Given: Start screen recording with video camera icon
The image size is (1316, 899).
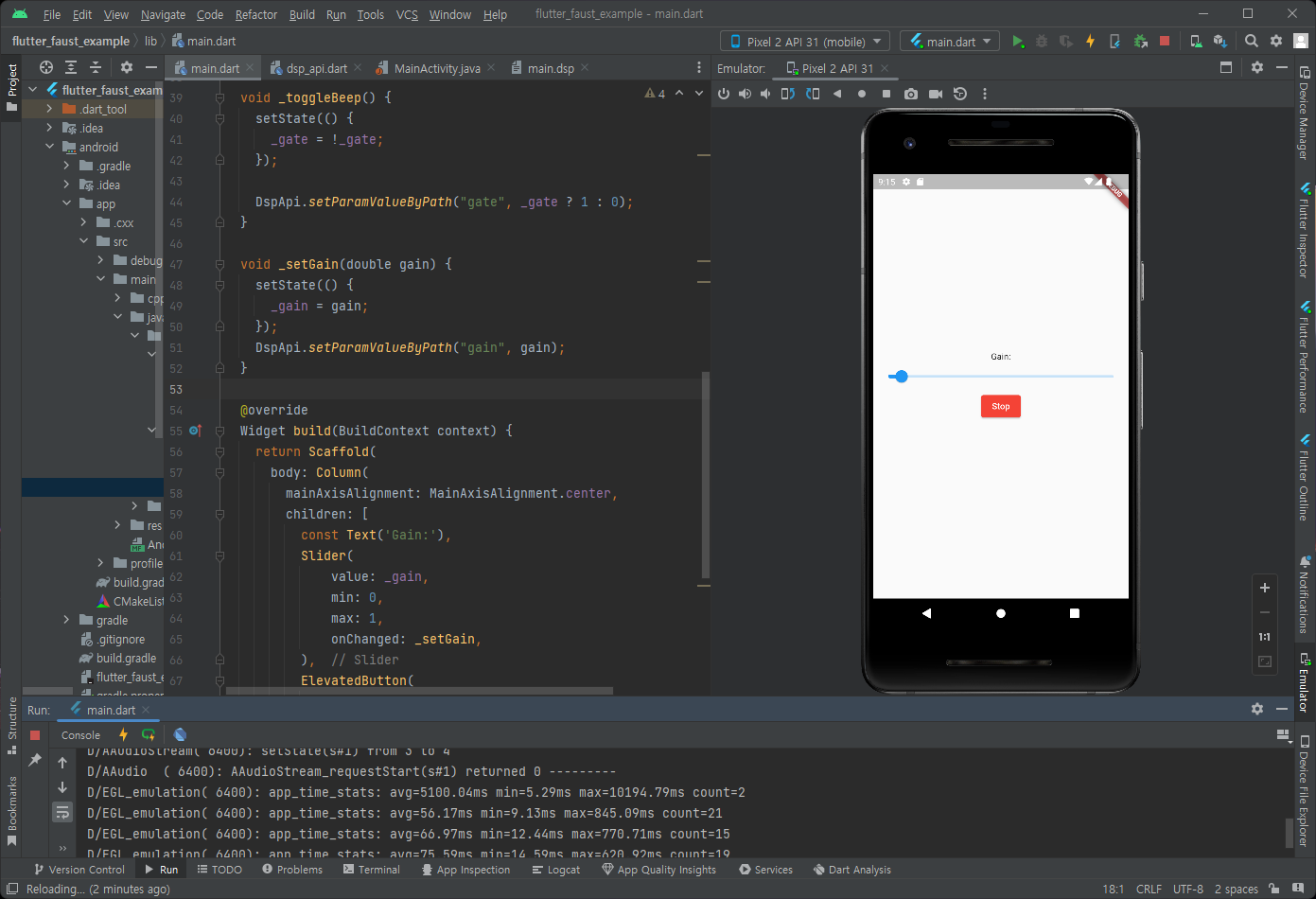Looking at the screenshot, I should (x=936, y=94).
